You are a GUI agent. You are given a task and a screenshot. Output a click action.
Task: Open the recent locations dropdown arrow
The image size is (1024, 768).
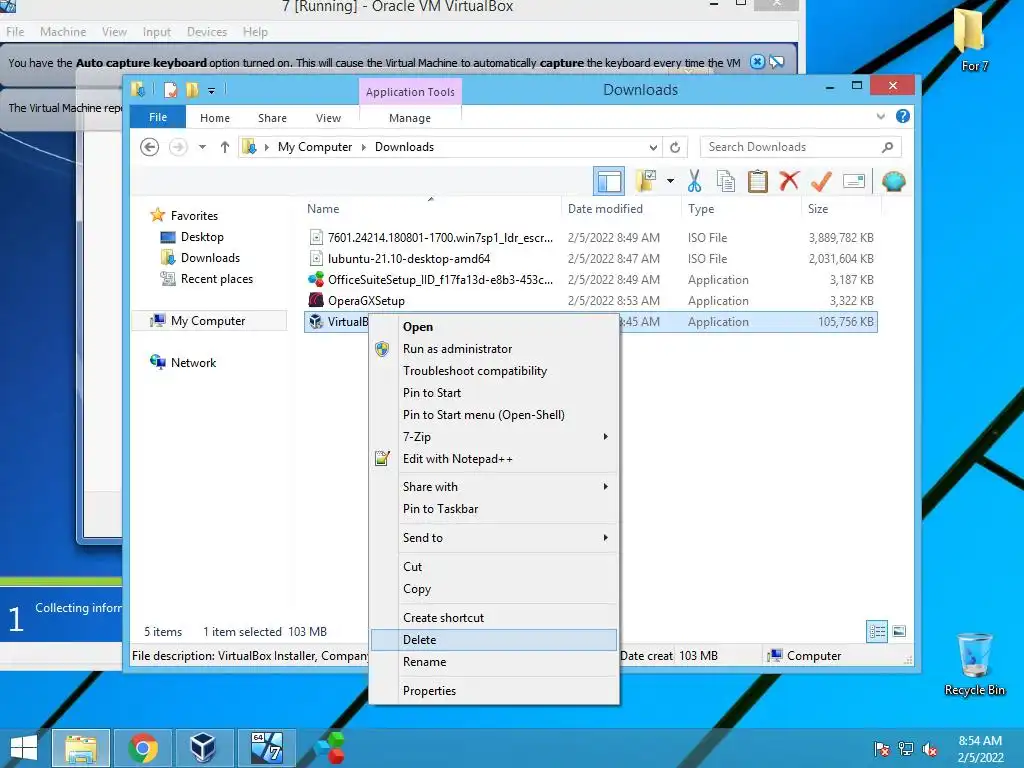[x=202, y=147]
